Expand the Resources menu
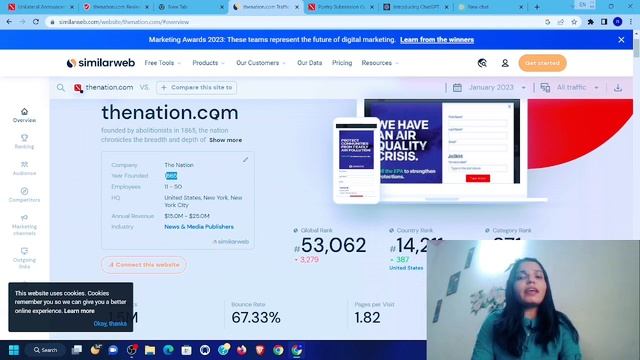The width and height of the screenshot is (640, 360). click(x=380, y=63)
